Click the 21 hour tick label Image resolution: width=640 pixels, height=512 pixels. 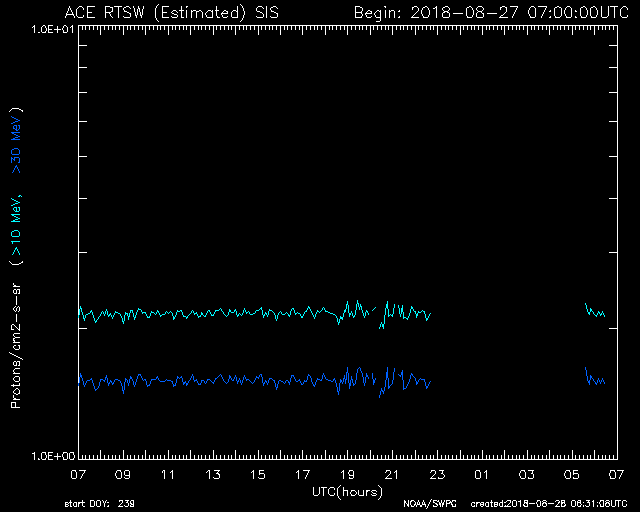[392, 474]
